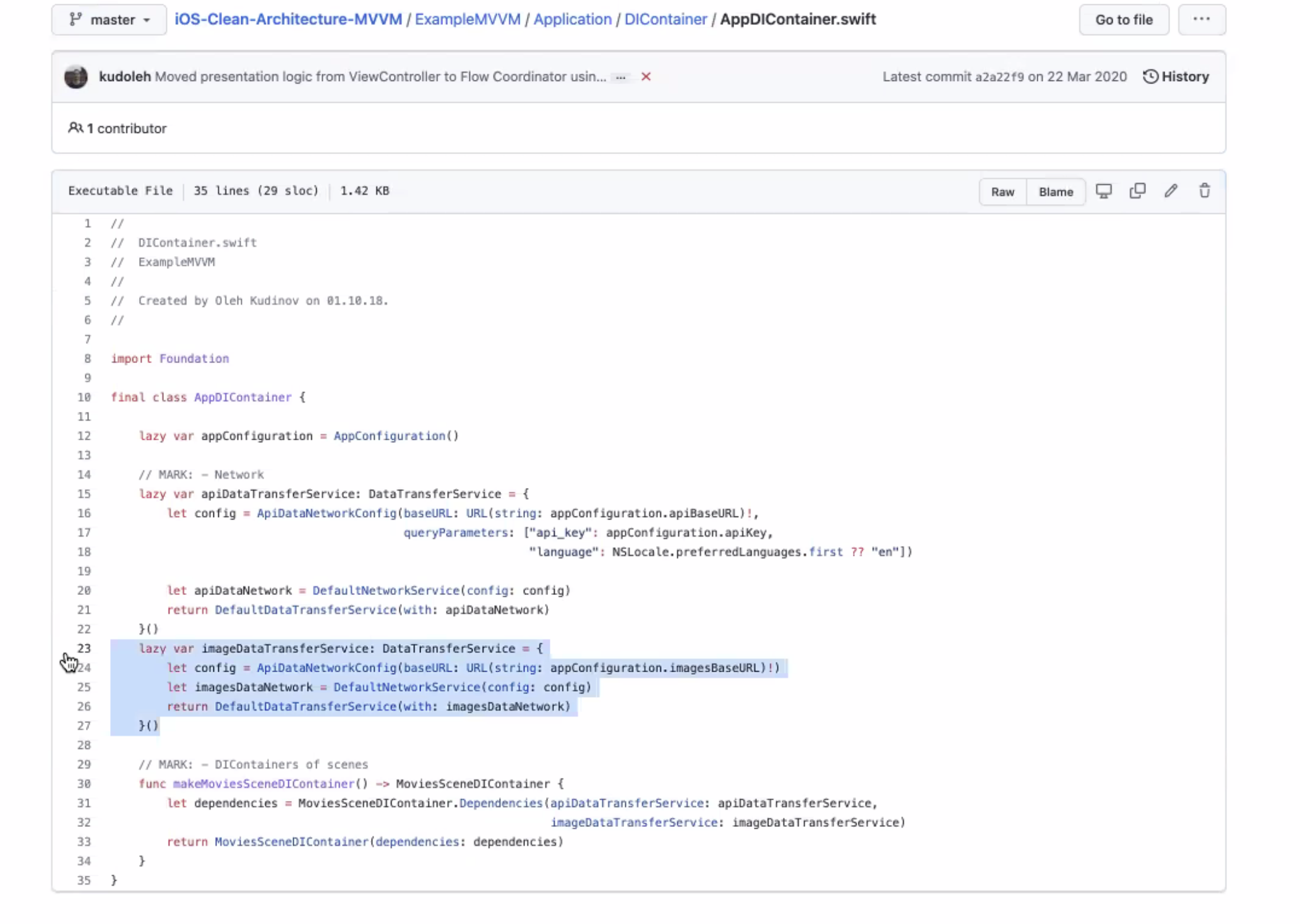Screen dimensions: 1300x924
Task: Open commit History
Action: pyautogui.click(x=1176, y=77)
